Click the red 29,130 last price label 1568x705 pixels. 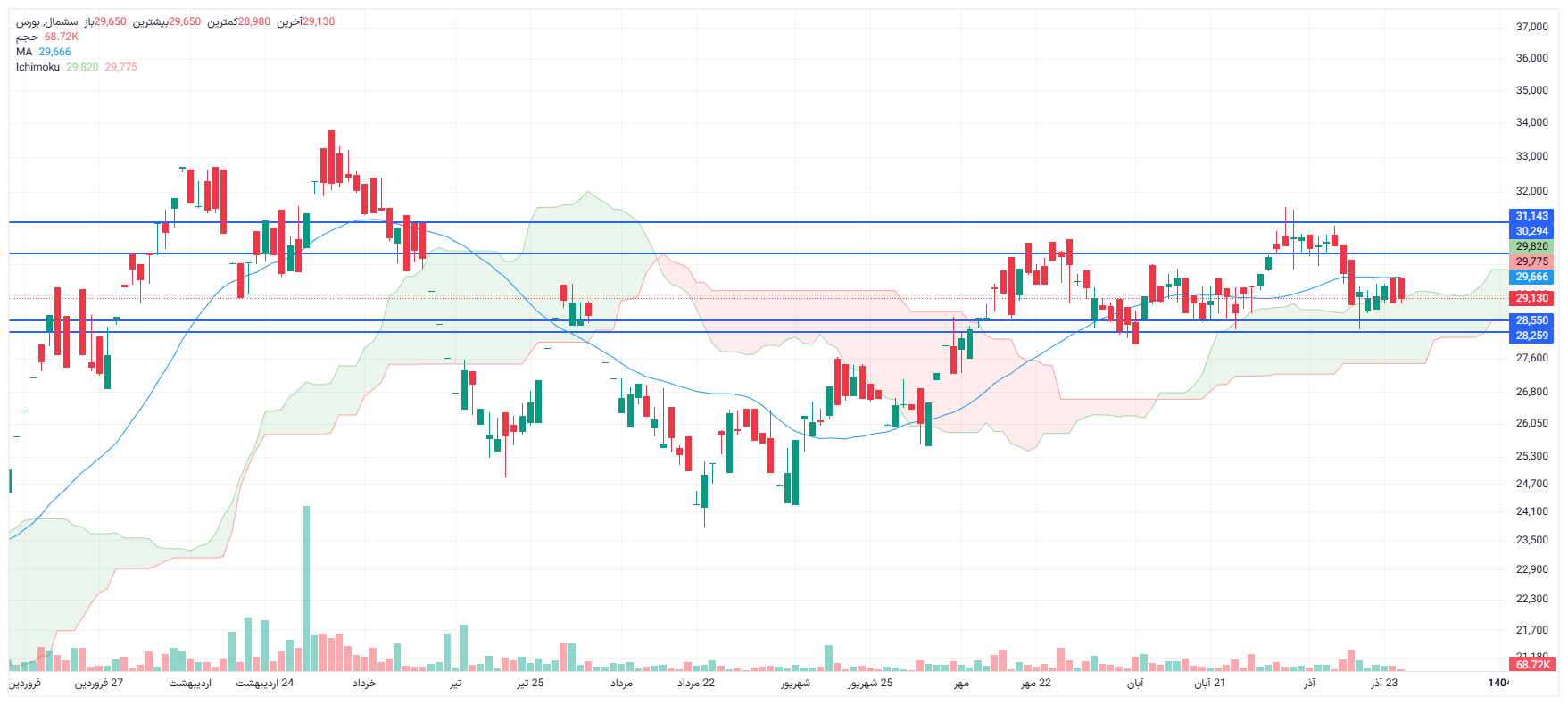point(1531,298)
